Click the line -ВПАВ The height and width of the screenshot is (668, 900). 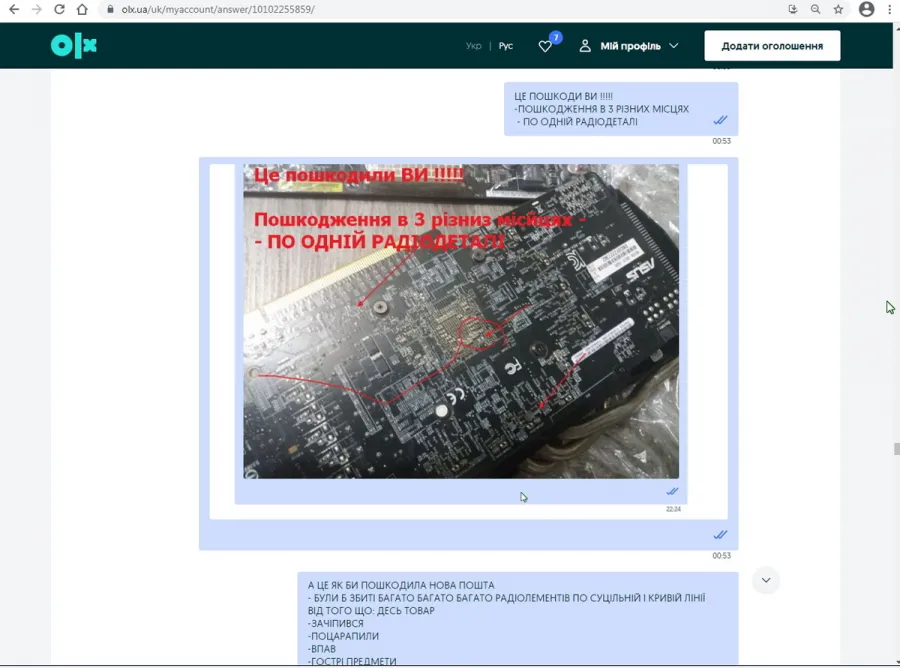tap(322, 648)
